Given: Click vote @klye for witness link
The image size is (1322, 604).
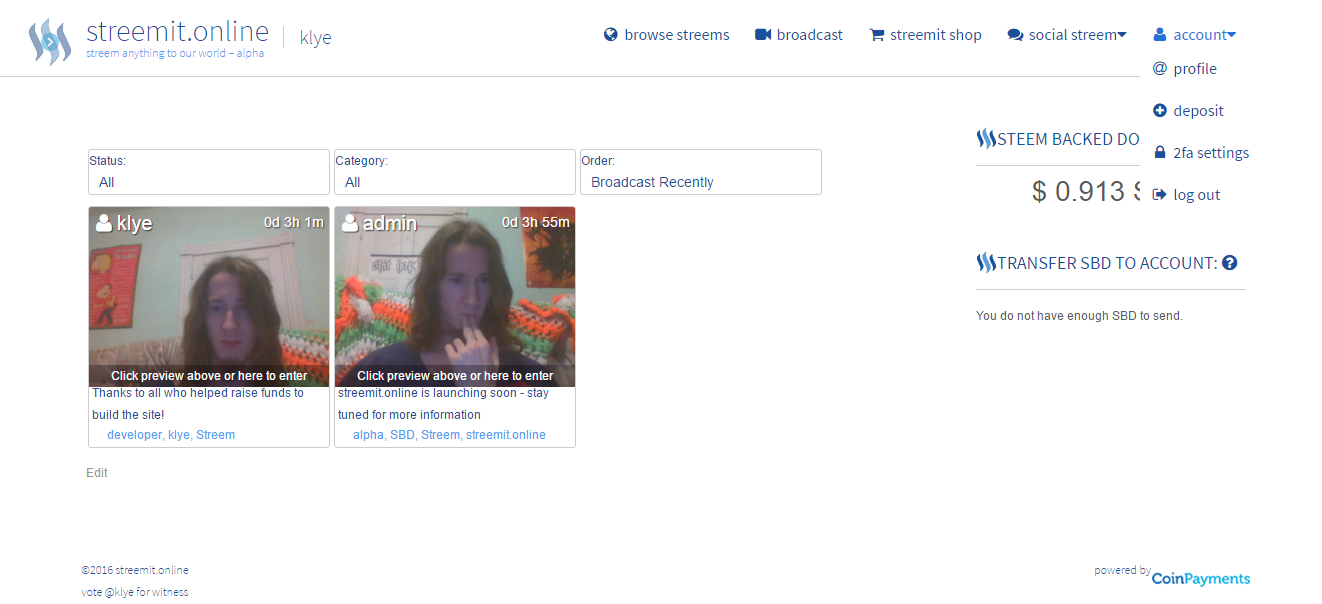Looking at the screenshot, I should pos(135,592).
